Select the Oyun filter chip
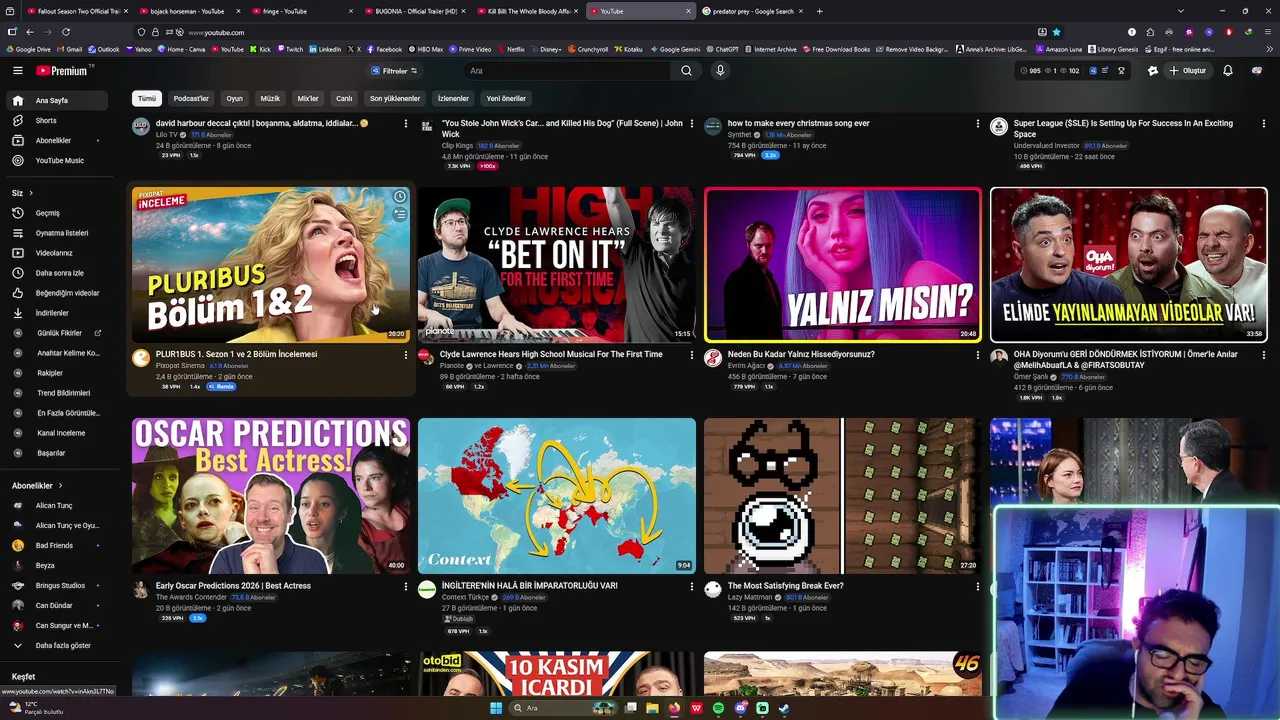This screenshot has height=720, width=1280. tap(235, 99)
